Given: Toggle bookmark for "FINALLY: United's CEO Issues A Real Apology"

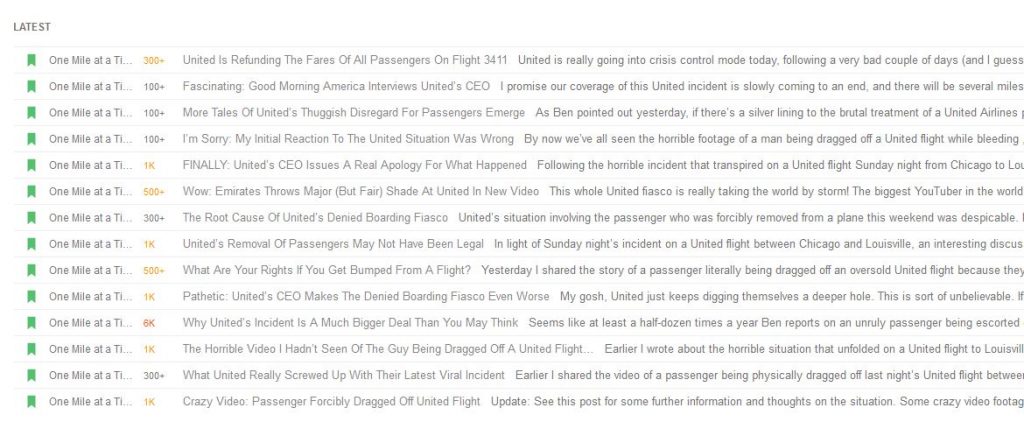Looking at the screenshot, I should [31, 165].
